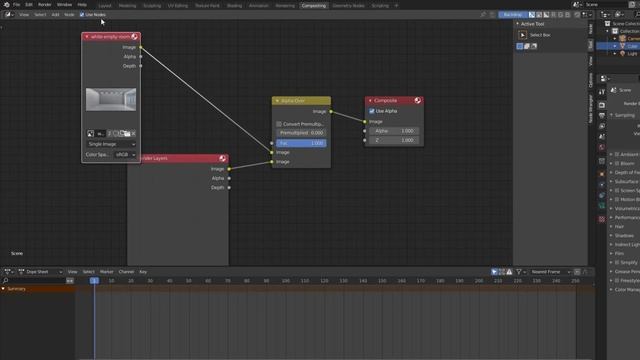Open the Tool properties tab icon
The image size is (640, 360).
[x=602, y=92]
